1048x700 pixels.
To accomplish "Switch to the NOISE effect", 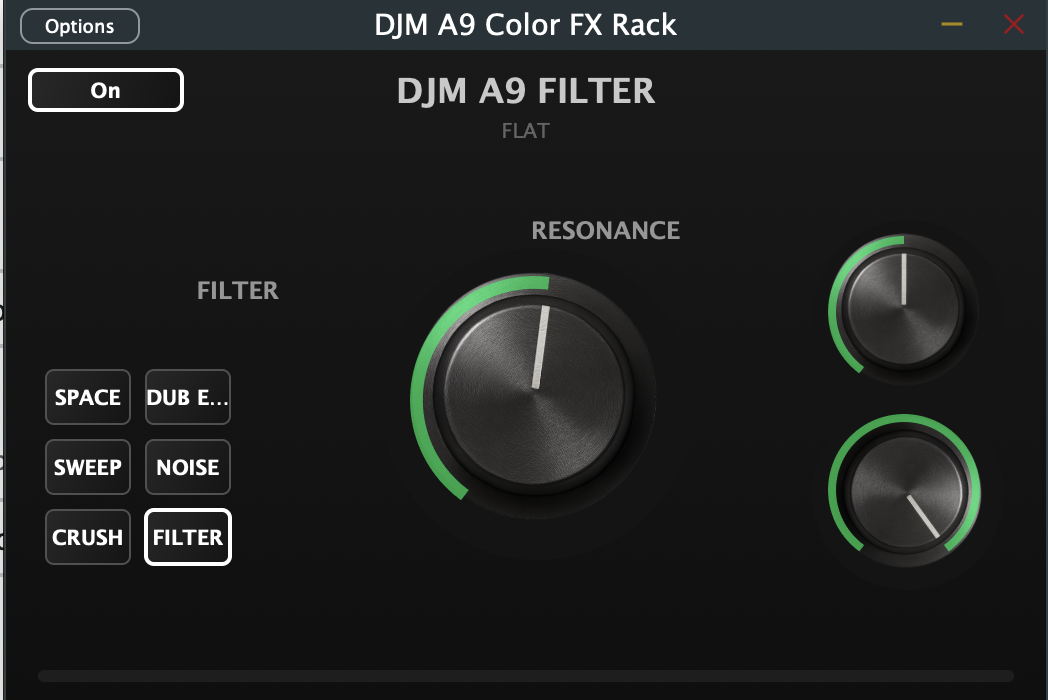I will pyautogui.click(x=188, y=467).
